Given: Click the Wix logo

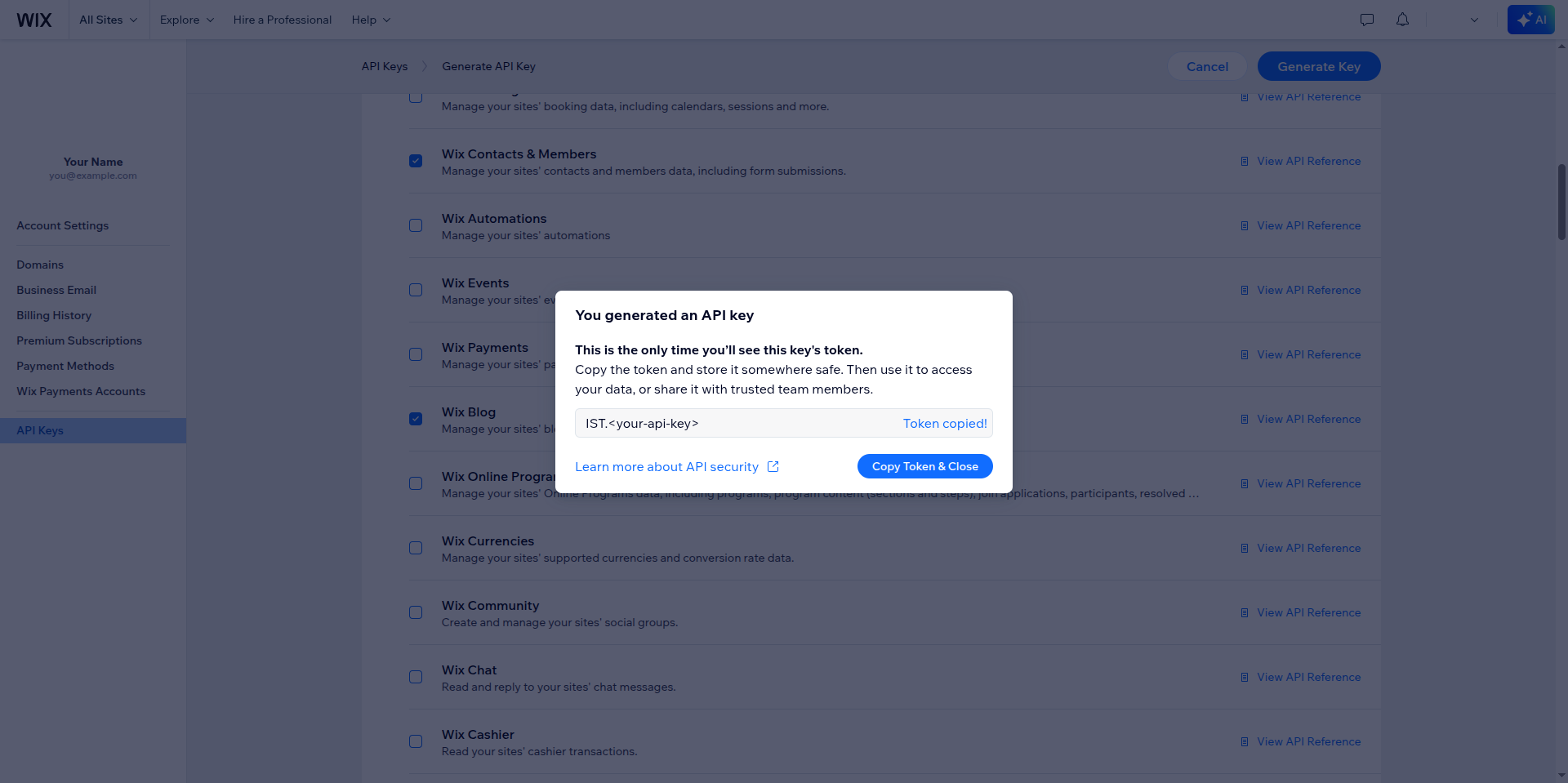Looking at the screenshot, I should 34,20.
